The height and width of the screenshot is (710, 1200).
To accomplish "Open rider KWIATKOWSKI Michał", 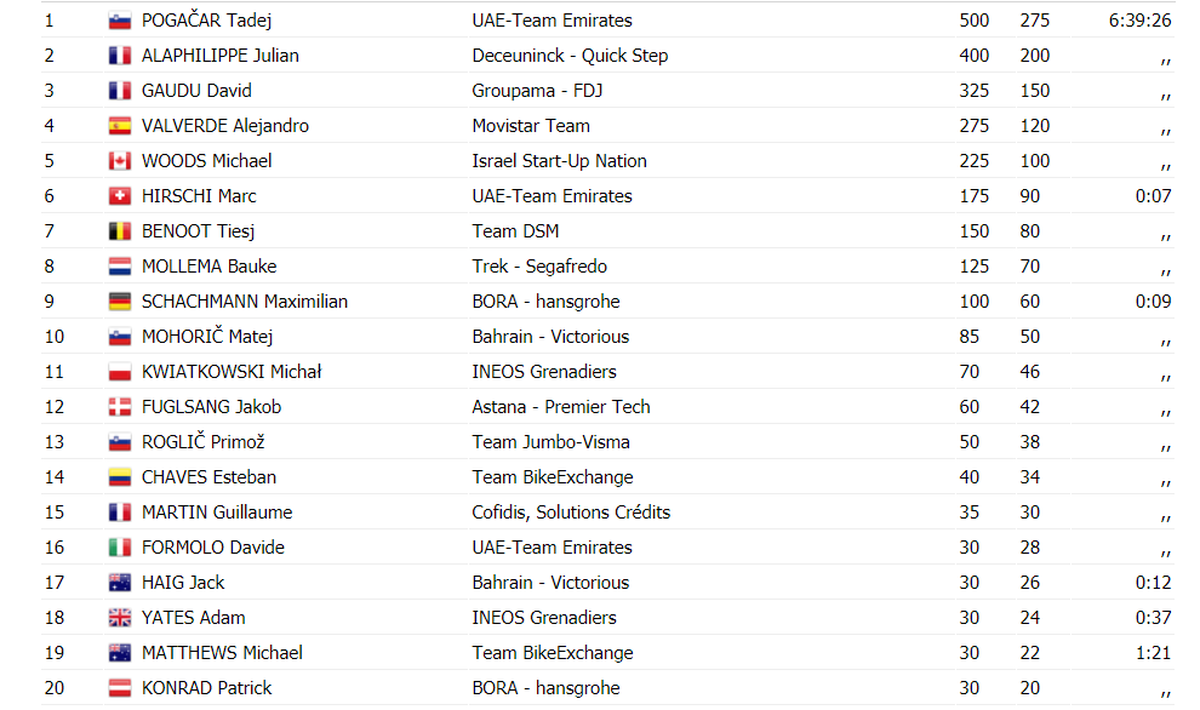I will coord(231,372).
